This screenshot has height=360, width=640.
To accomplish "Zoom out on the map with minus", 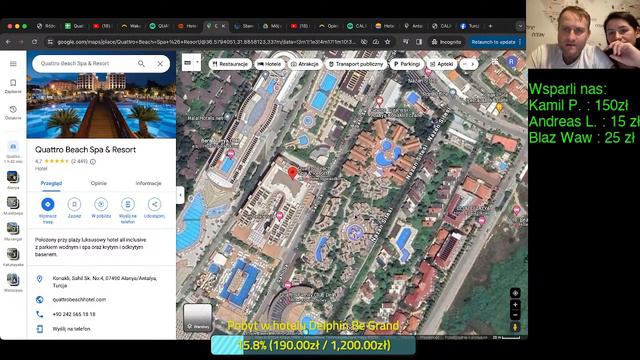I will (515, 315).
